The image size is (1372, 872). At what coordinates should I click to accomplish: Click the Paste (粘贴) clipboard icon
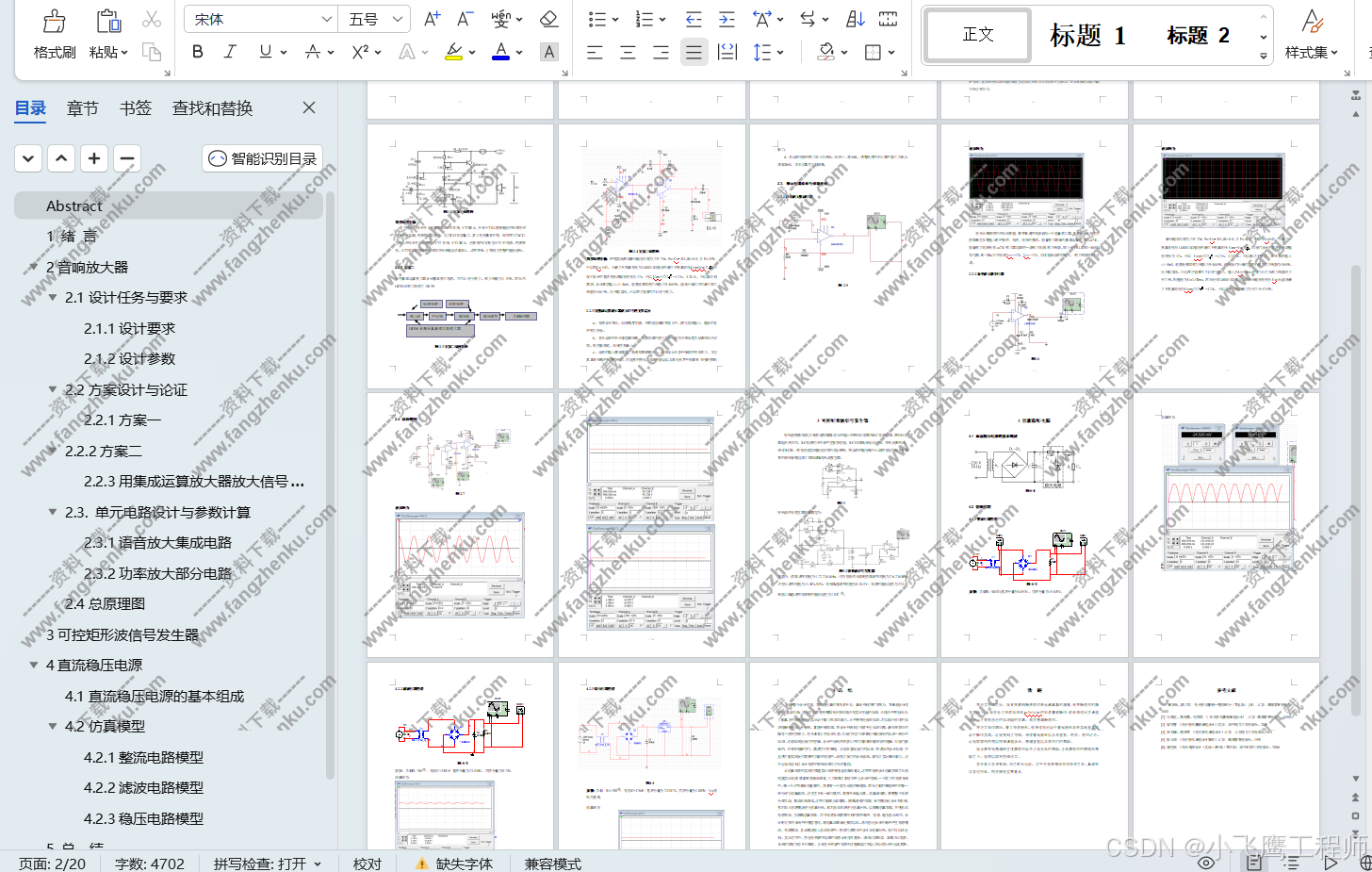coord(109,22)
